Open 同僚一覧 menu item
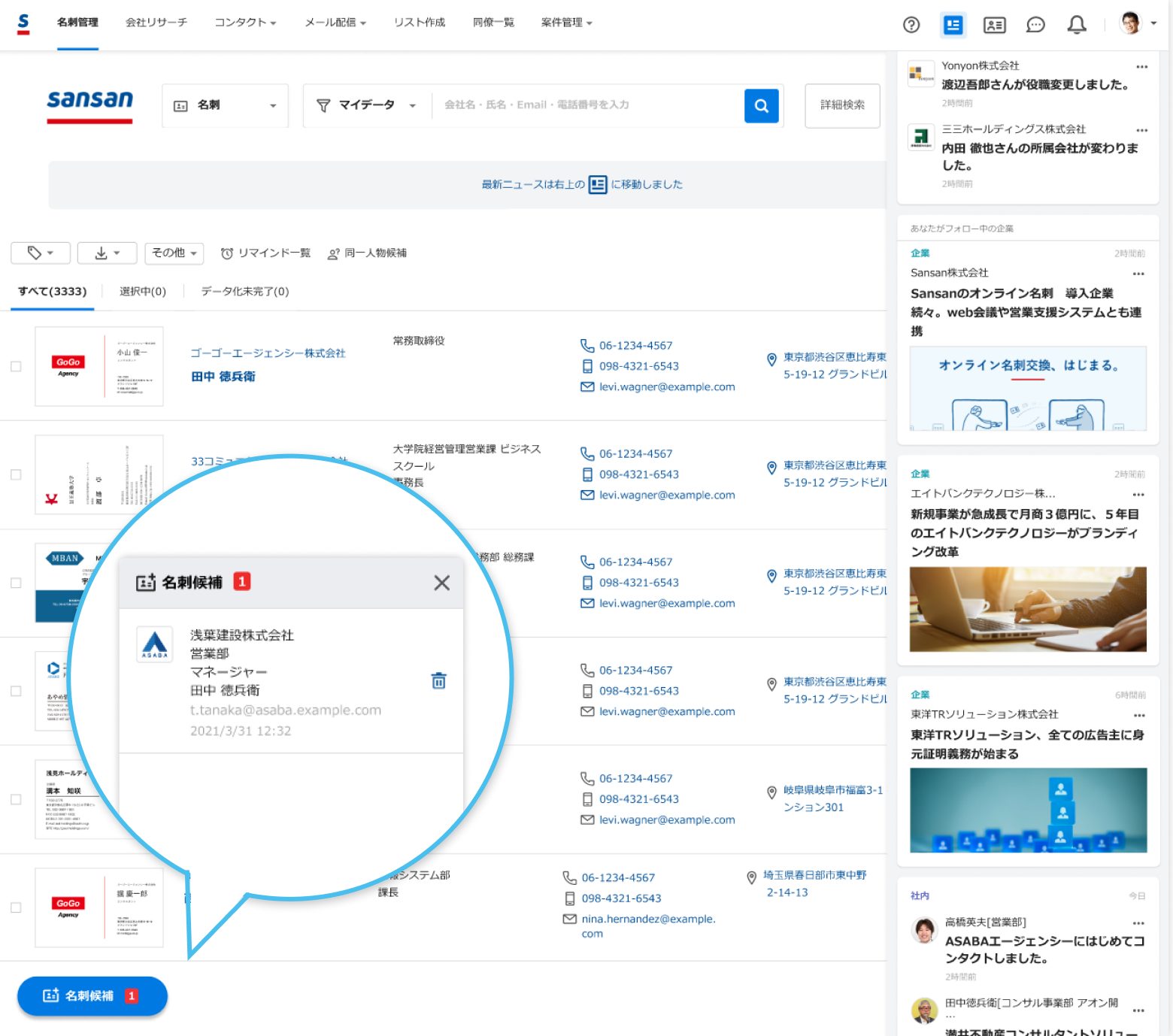 click(493, 23)
